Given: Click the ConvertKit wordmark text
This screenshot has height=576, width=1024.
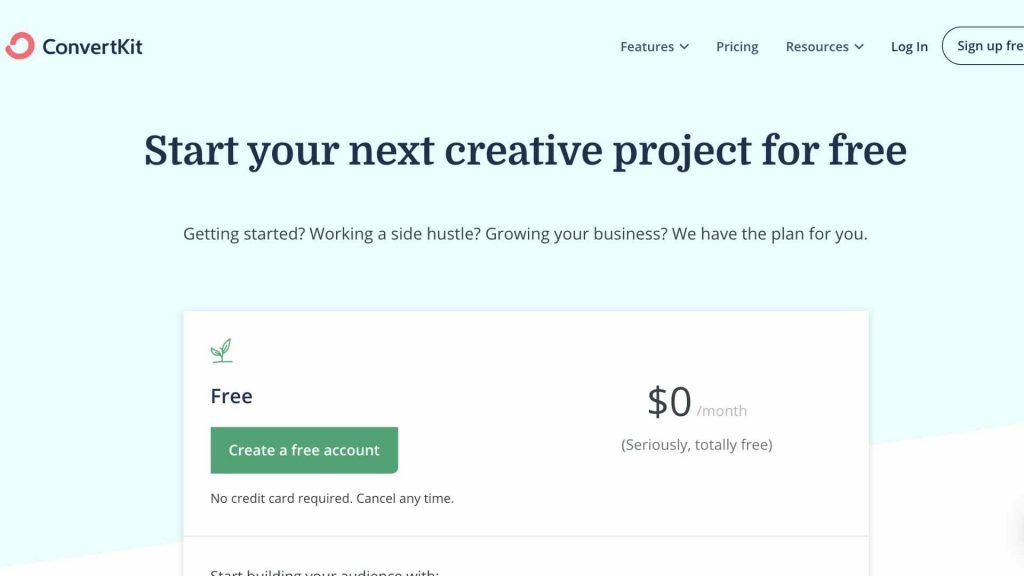Looking at the screenshot, I should [x=92, y=46].
